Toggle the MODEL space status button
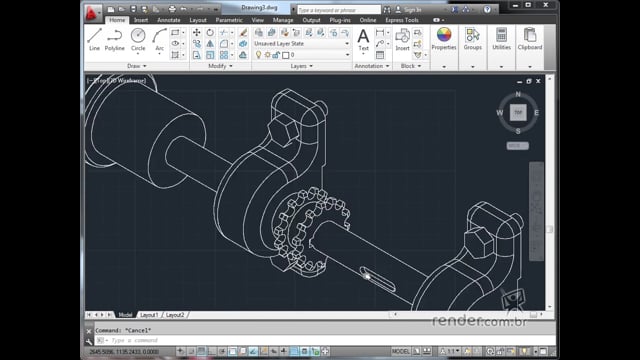 pyautogui.click(x=401, y=351)
